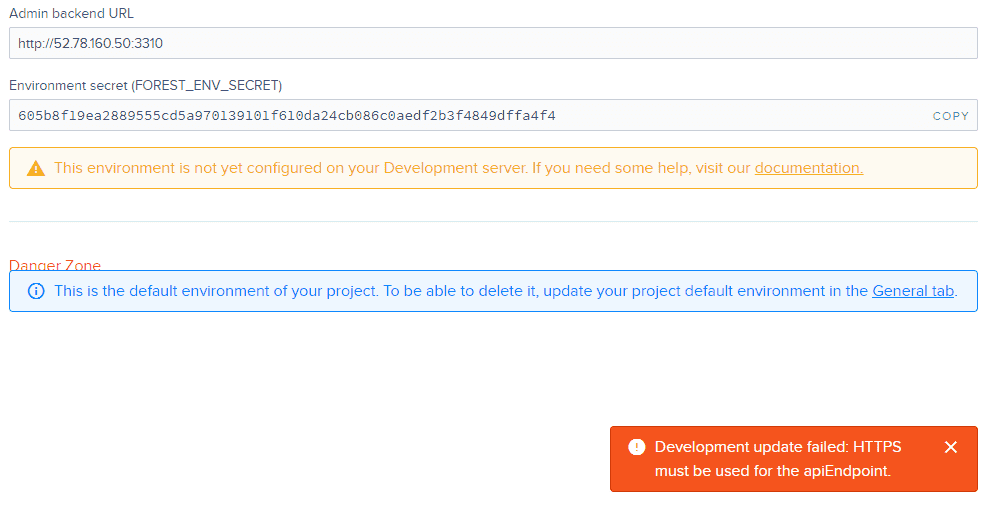Click the Danger Zone heading
This screenshot has width=984, height=506.
pyautogui.click(x=55, y=265)
